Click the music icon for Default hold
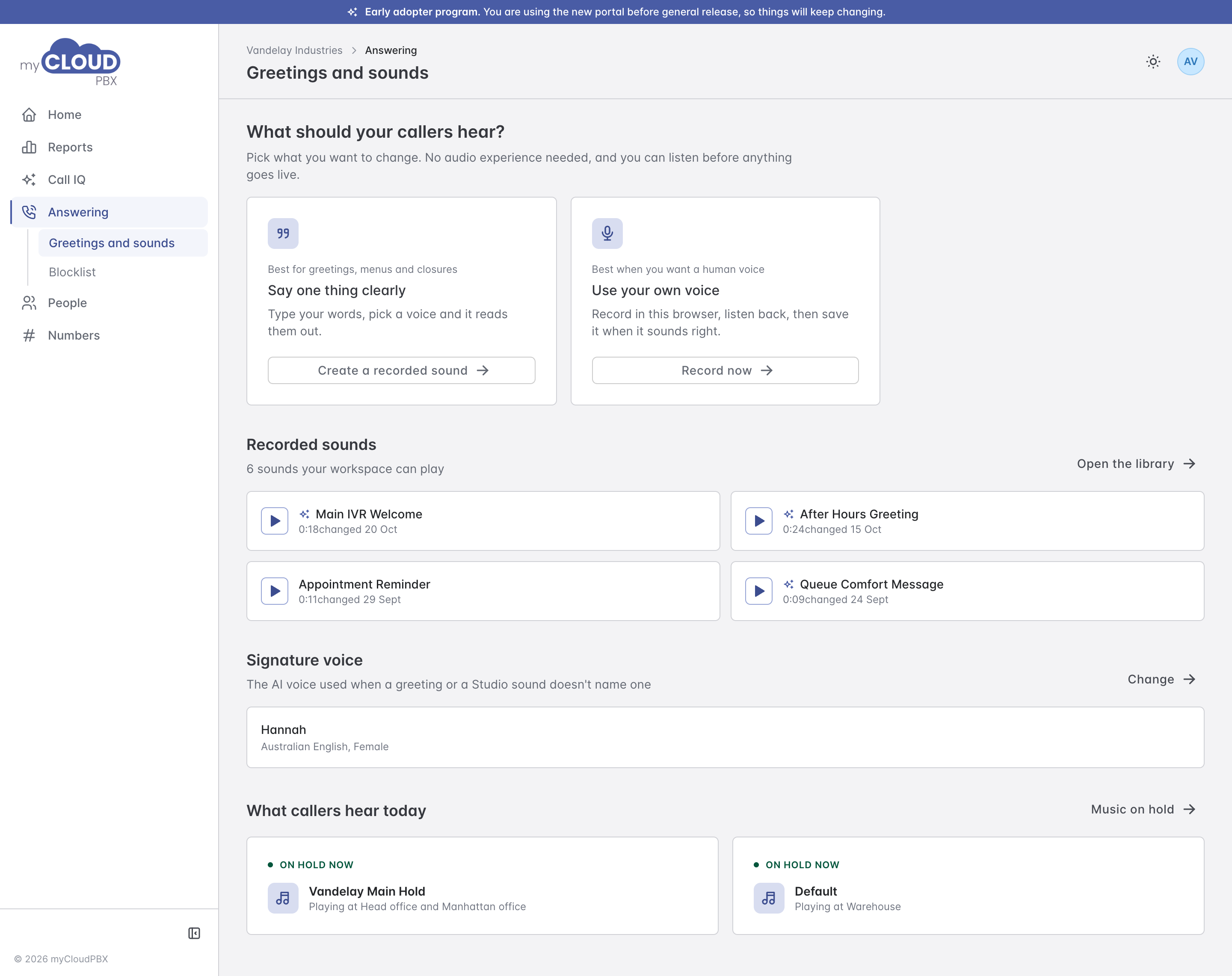The width and height of the screenshot is (1232, 976). point(769,898)
